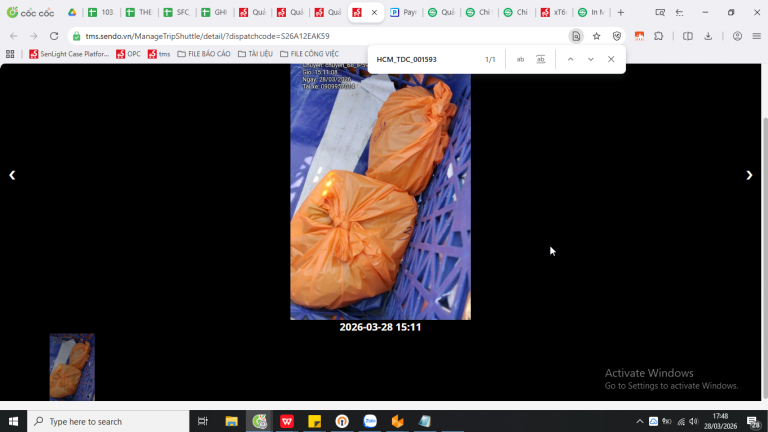Screen dimensions: 768x432
Task: Open Sticky Notes from the taskbar
Action: tap(314, 421)
